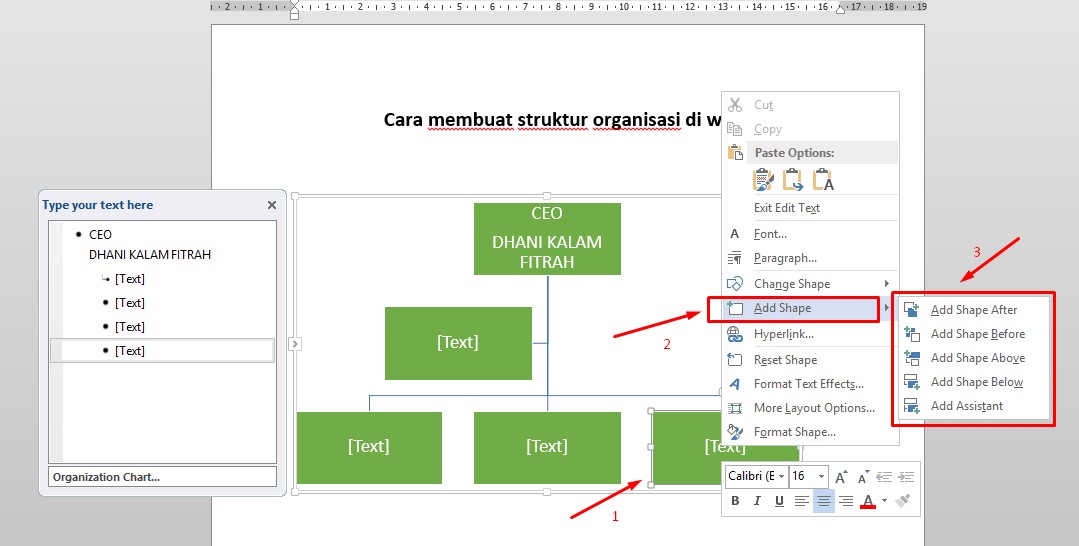Click the Grow Font icon
Viewport: 1079px width, 546px height.
(x=842, y=477)
